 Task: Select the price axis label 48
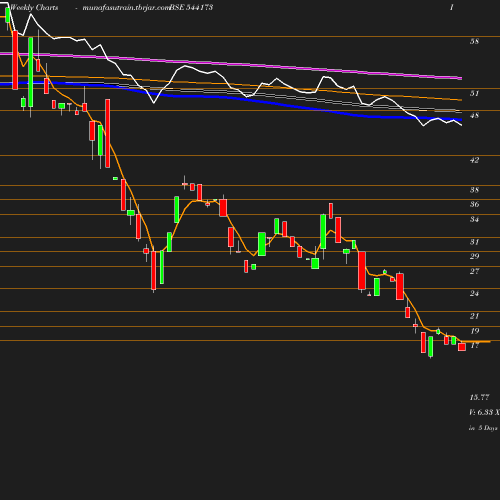click(x=474, y=115)
